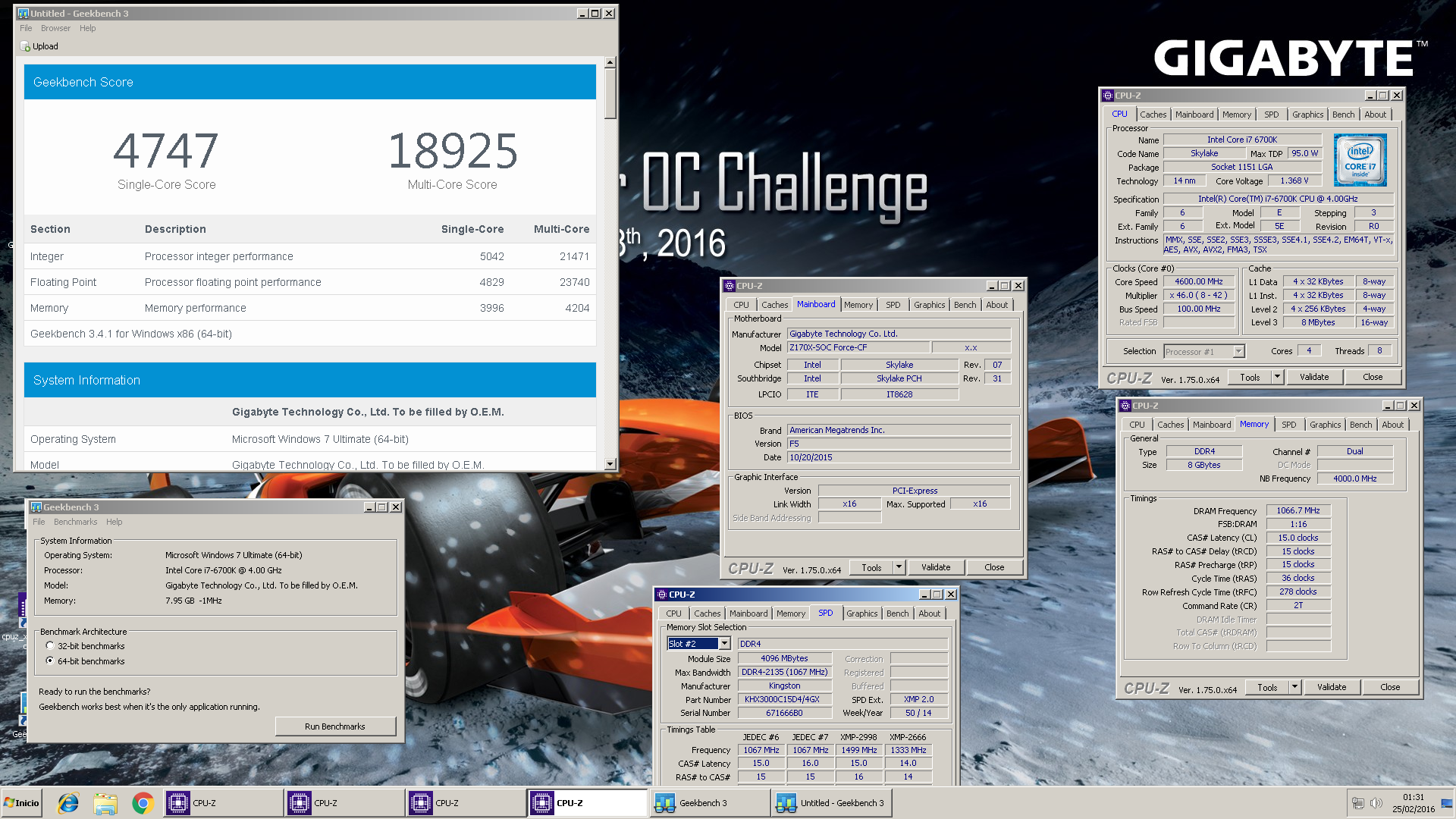1456x819 pixels.
Task: Click the CPU-Z title icon in Mainboard window
Action: coord(730,286)
